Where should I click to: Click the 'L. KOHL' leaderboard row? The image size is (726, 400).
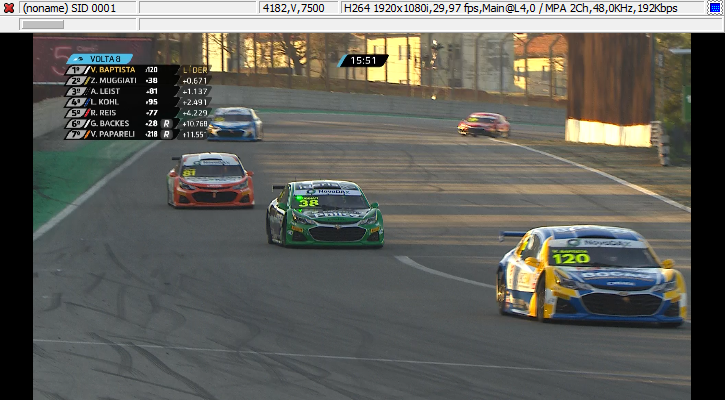tap(138, 102)
